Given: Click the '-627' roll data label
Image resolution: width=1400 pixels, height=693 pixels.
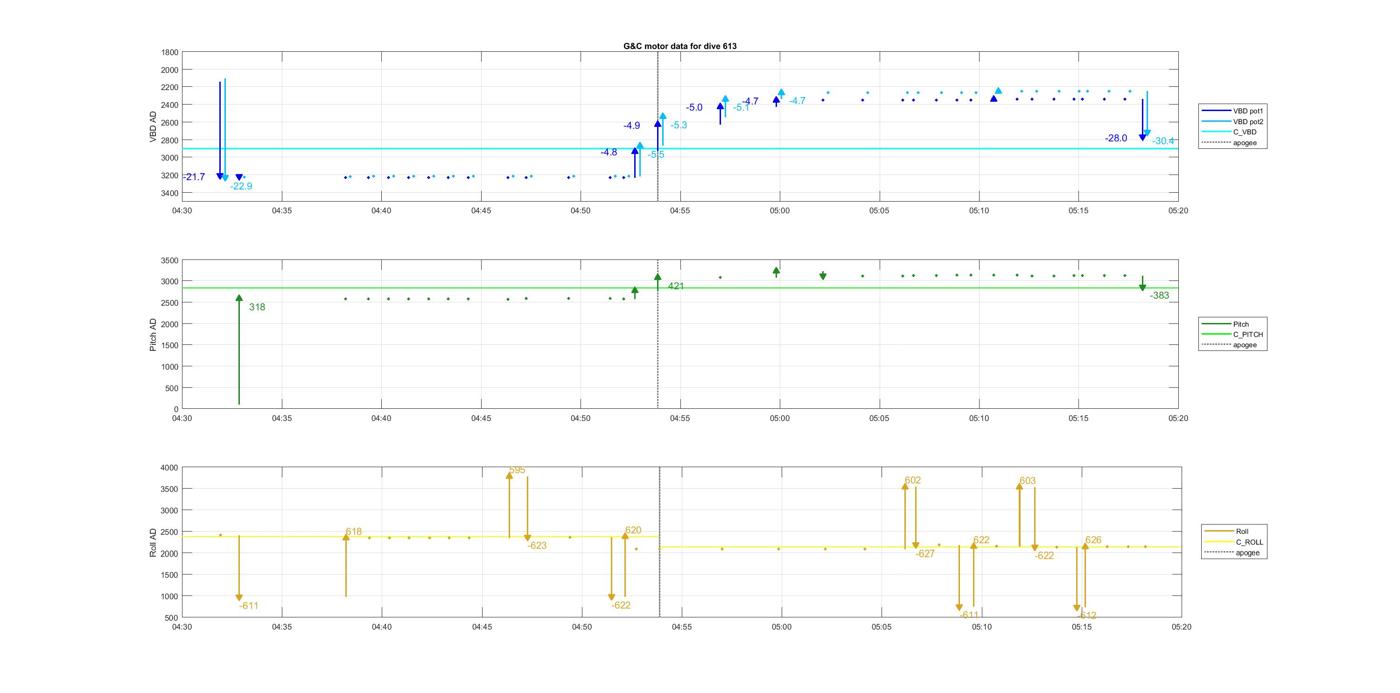Looking at the screenshot, I should tap(925, 554).
